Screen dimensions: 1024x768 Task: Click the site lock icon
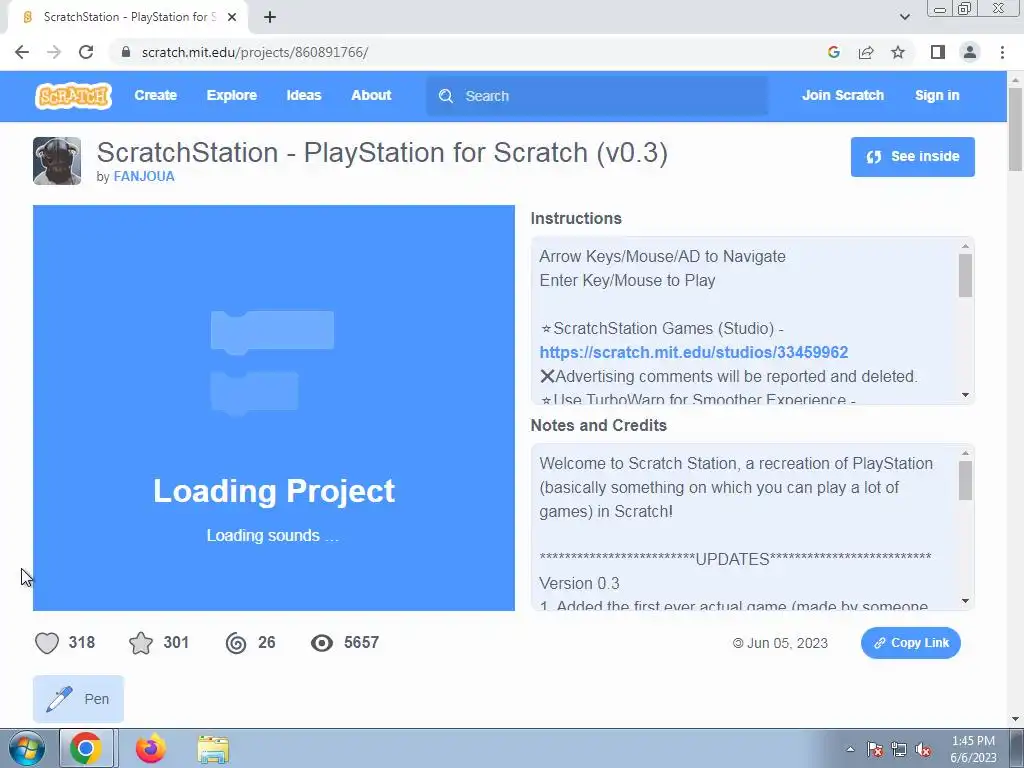(126, 52)
